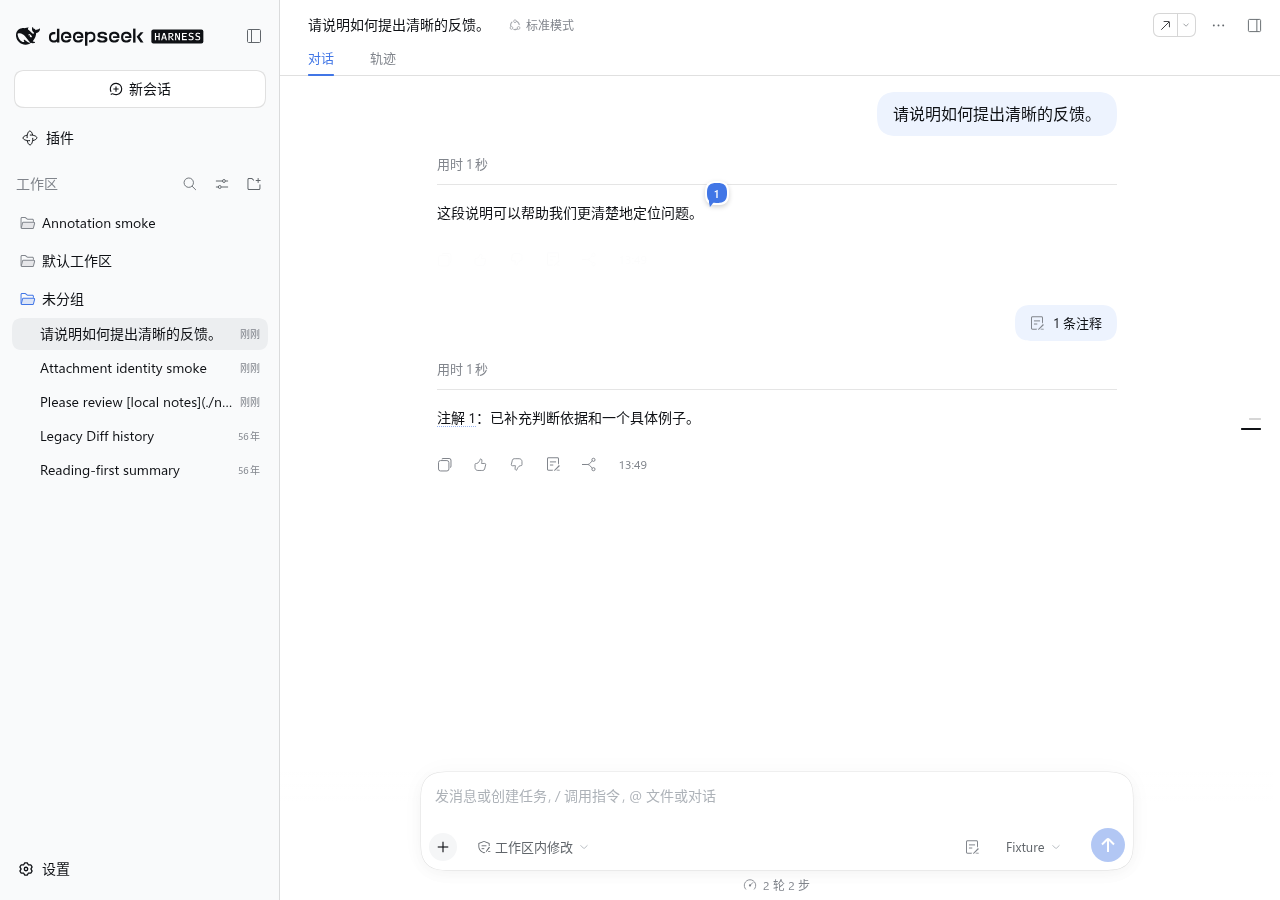This screenshot has width=1280, height=900.
Task: Open Reading-first summary conversation
Action: pos(140,470)
